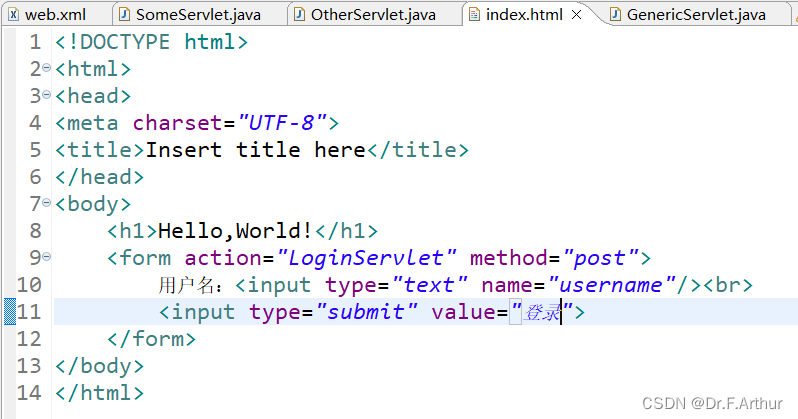Screen dimensions: 798x419
Task: Click line number 5 in the gutter
Action: 35,150
